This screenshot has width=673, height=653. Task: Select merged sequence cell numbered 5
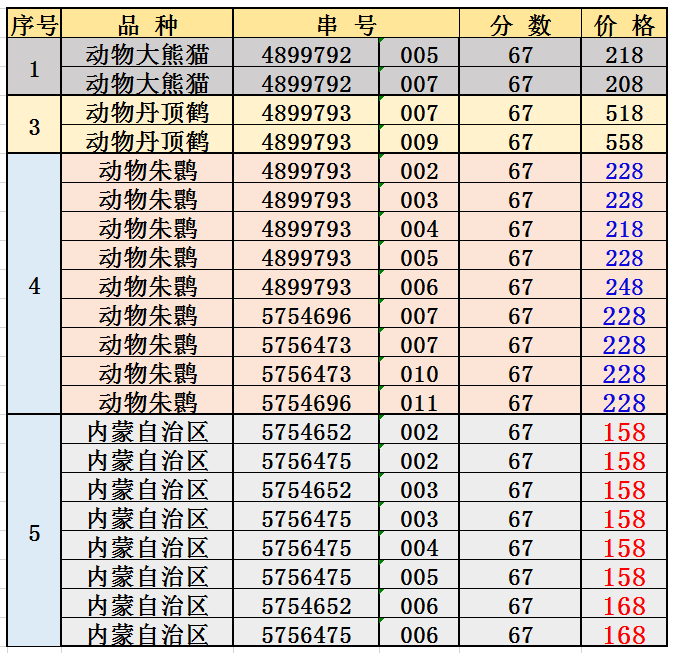(34, 533)
